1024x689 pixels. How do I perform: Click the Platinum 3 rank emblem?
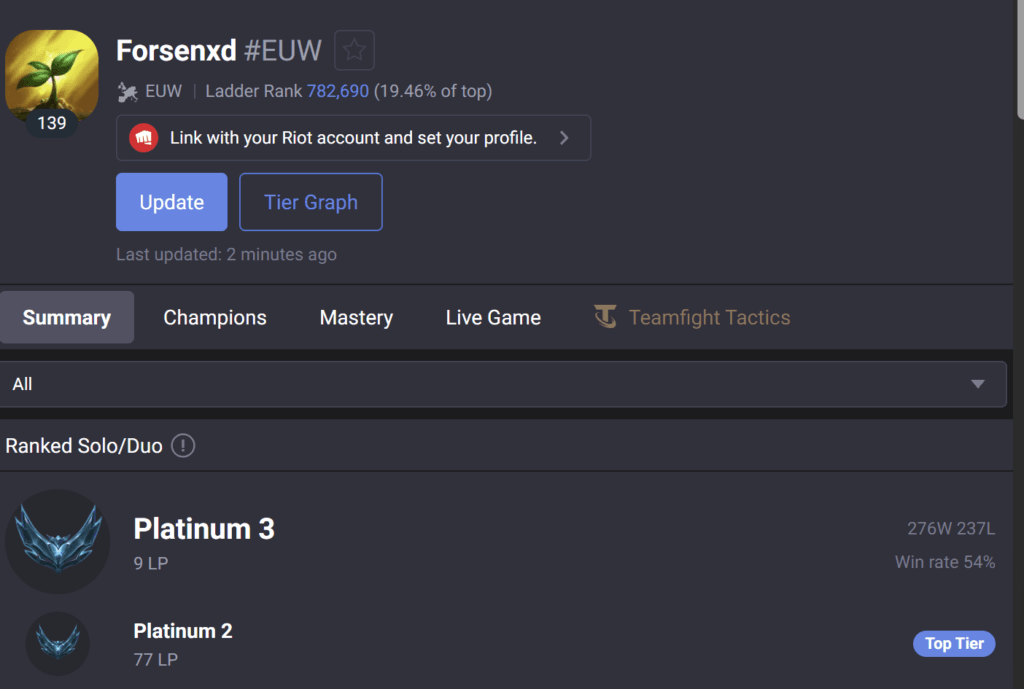(x=57, y=541)
